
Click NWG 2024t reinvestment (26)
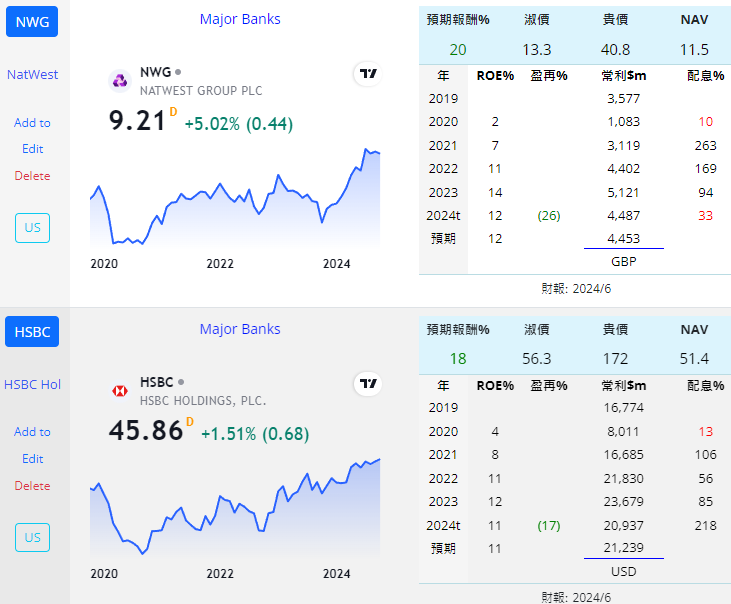tap(549, 216)
